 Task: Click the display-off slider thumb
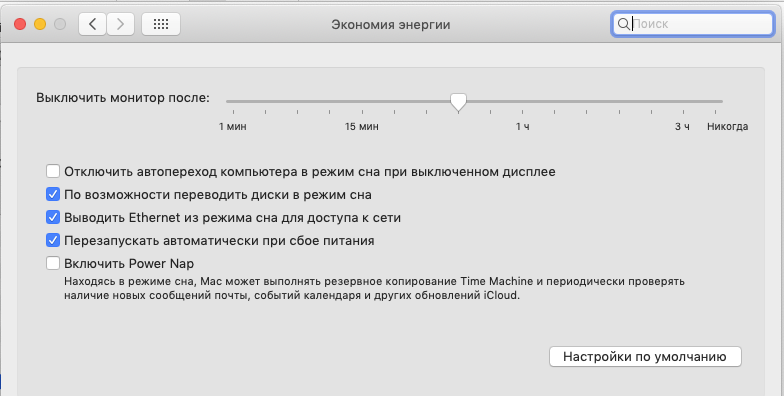[x=458, y=102]
